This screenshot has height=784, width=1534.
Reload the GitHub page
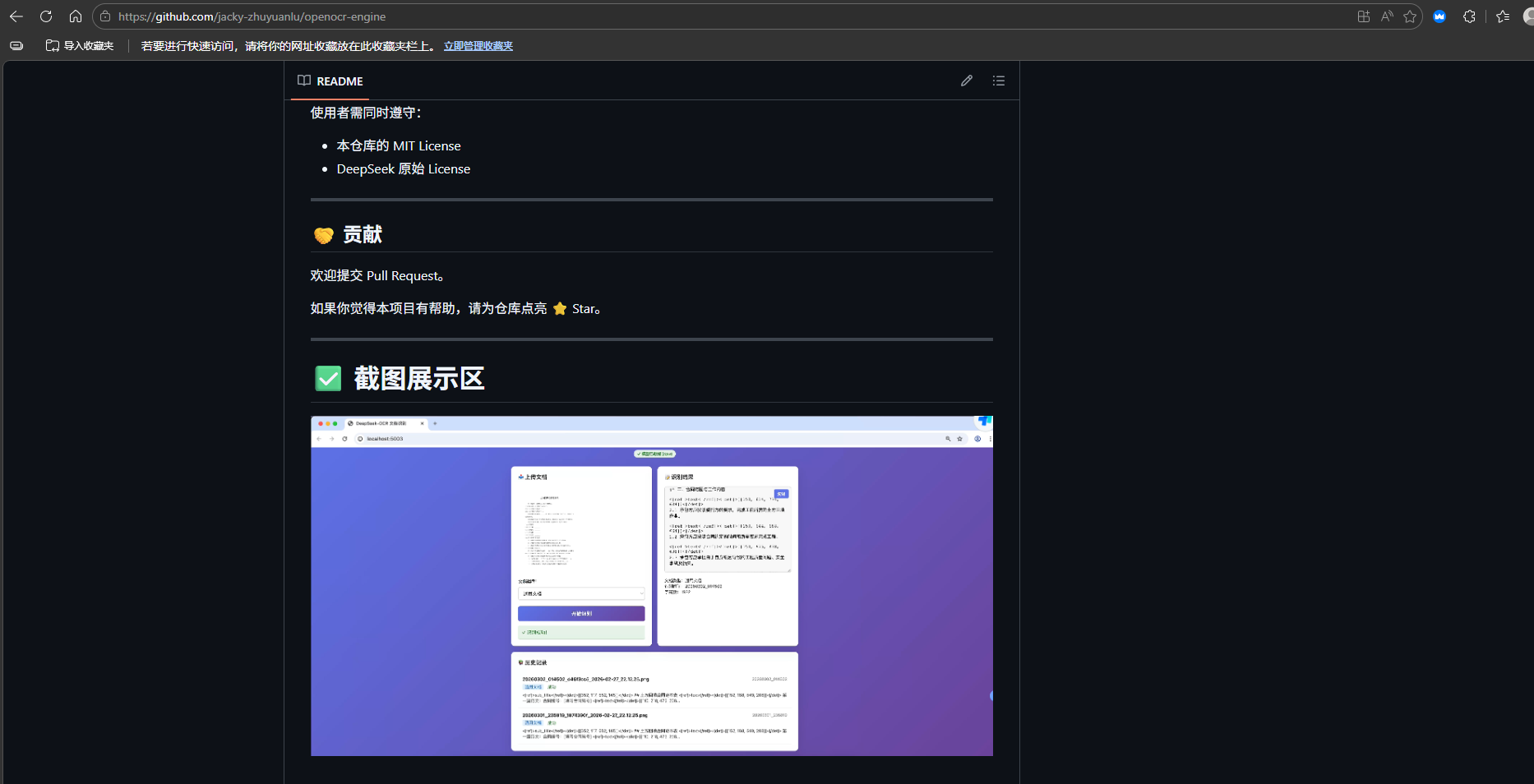click(46, 16)
